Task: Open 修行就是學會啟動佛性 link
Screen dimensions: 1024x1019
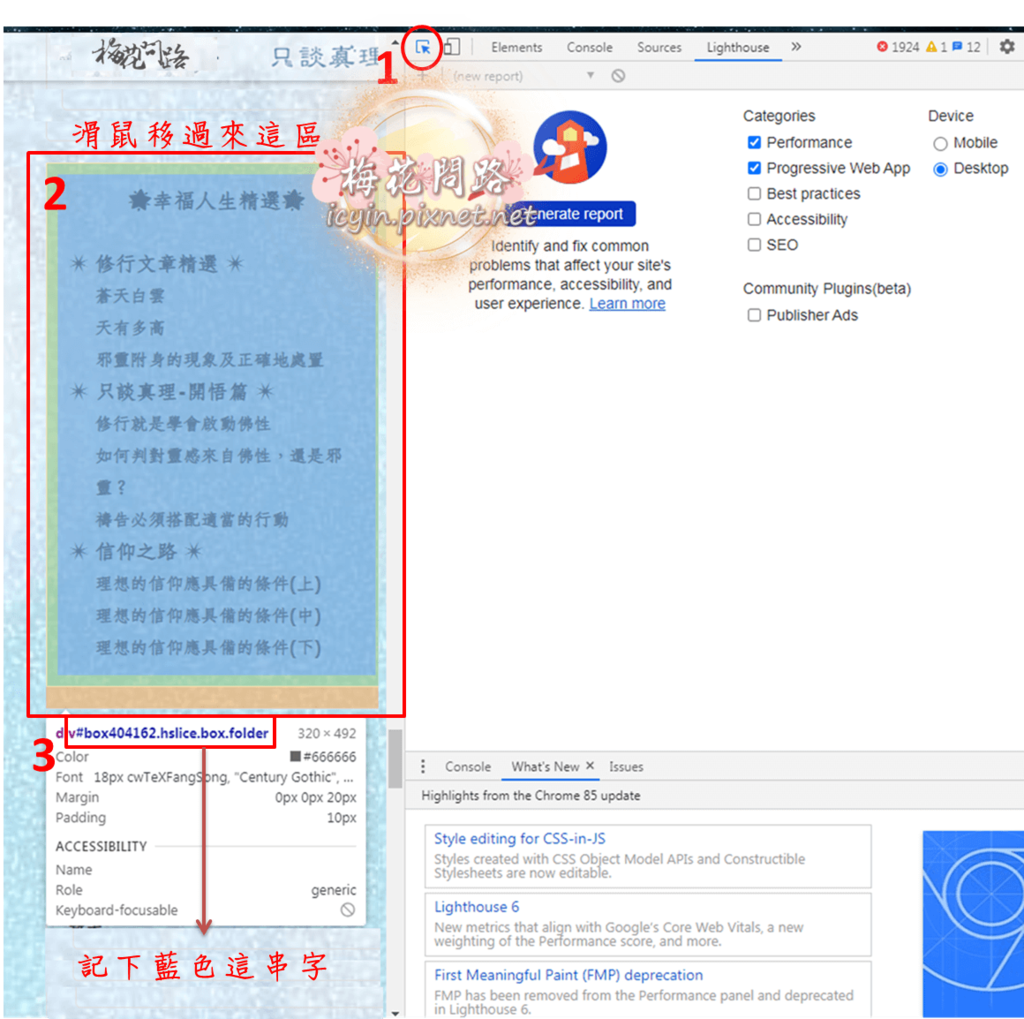Action: (x=183, y=424)
